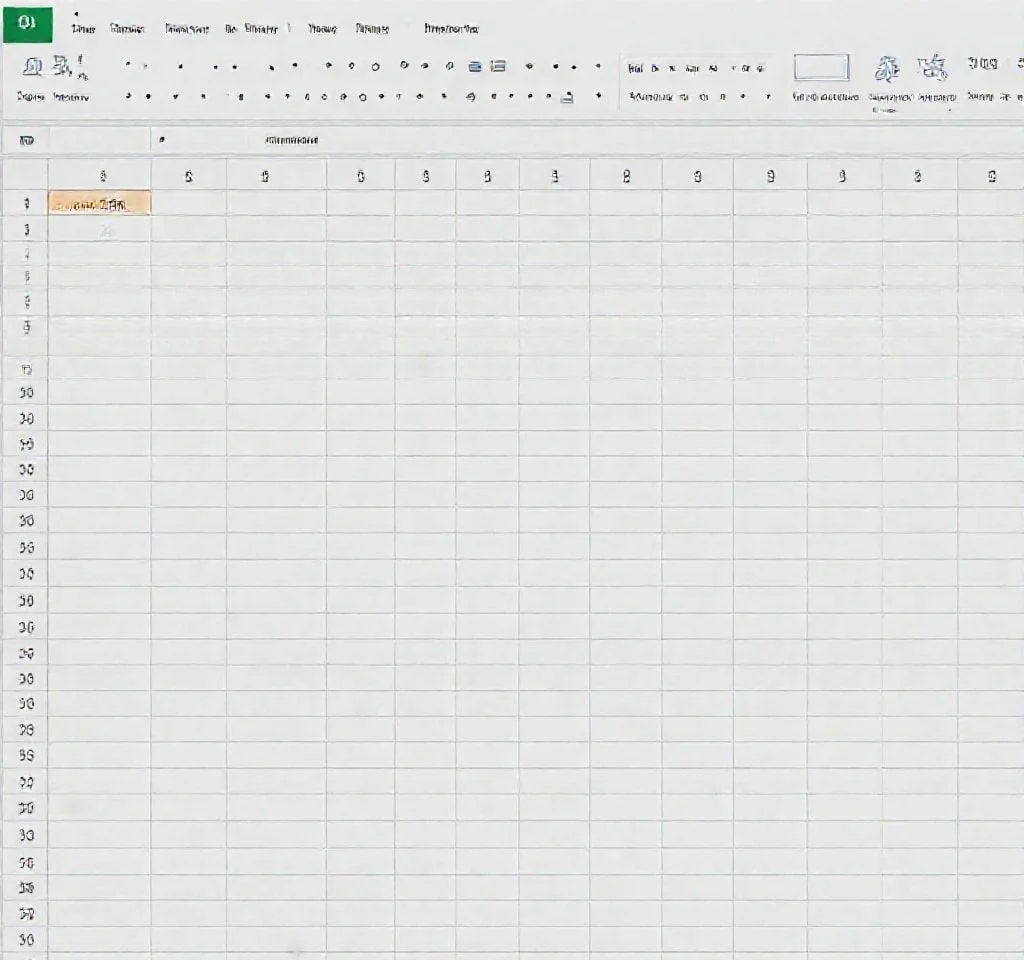Click the blue lines icon at the end of the top icon row
The width and height of the screenshot is (1024, 960).
[x=498, y=67]
